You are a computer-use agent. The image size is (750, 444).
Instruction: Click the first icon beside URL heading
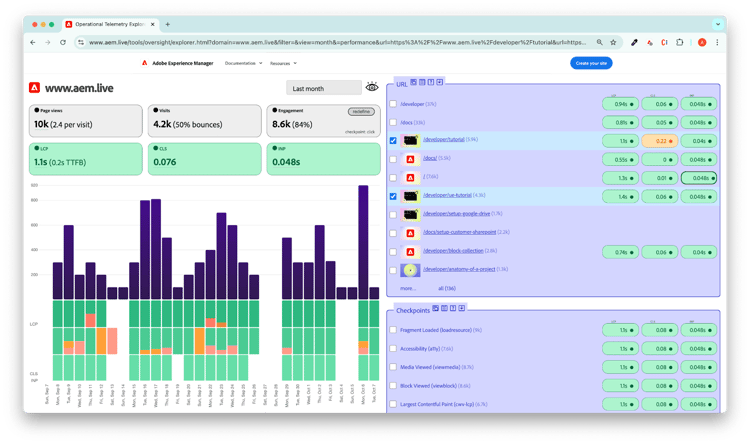click(415, 82)
